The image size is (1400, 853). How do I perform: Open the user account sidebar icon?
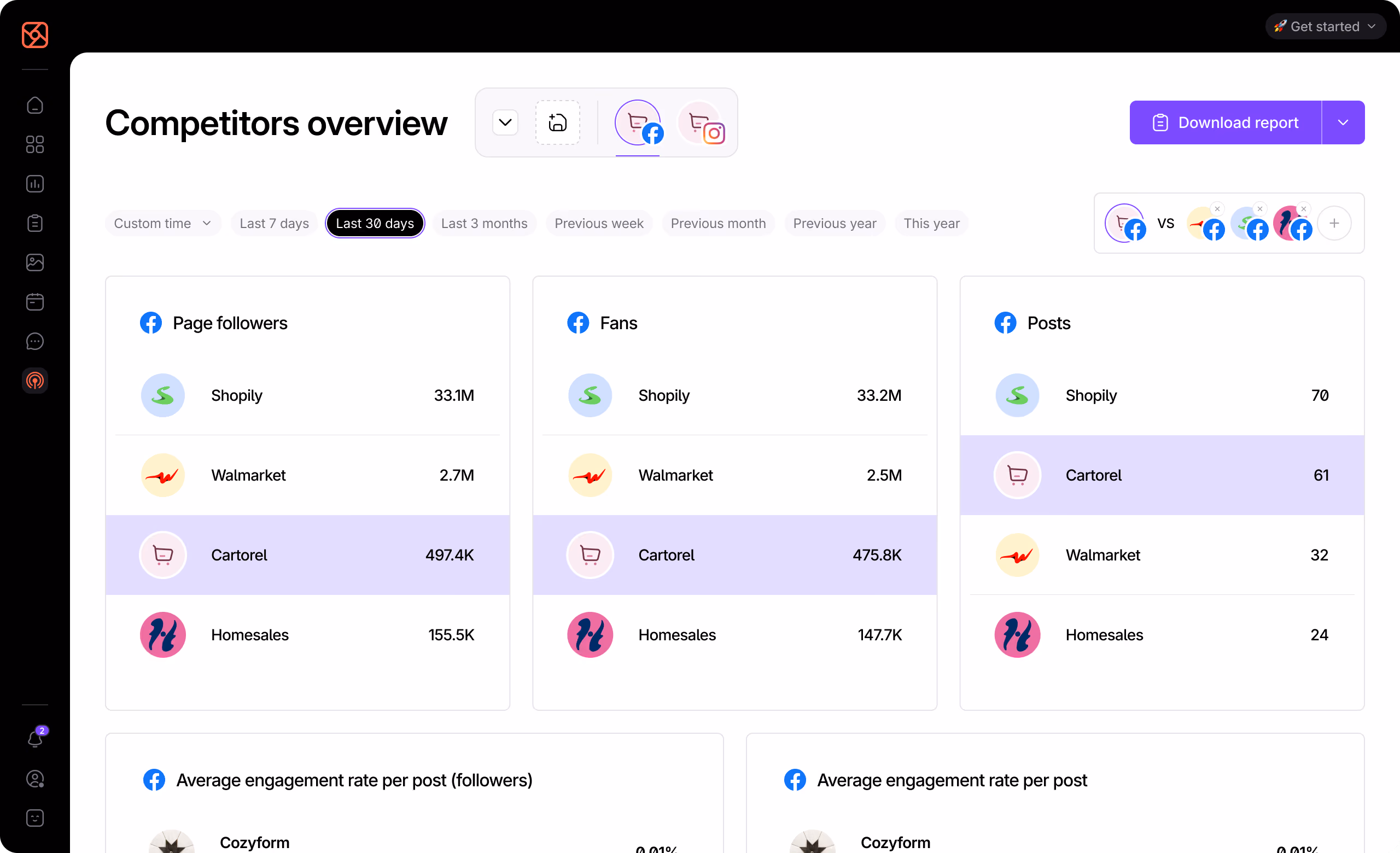click(34, 779)
